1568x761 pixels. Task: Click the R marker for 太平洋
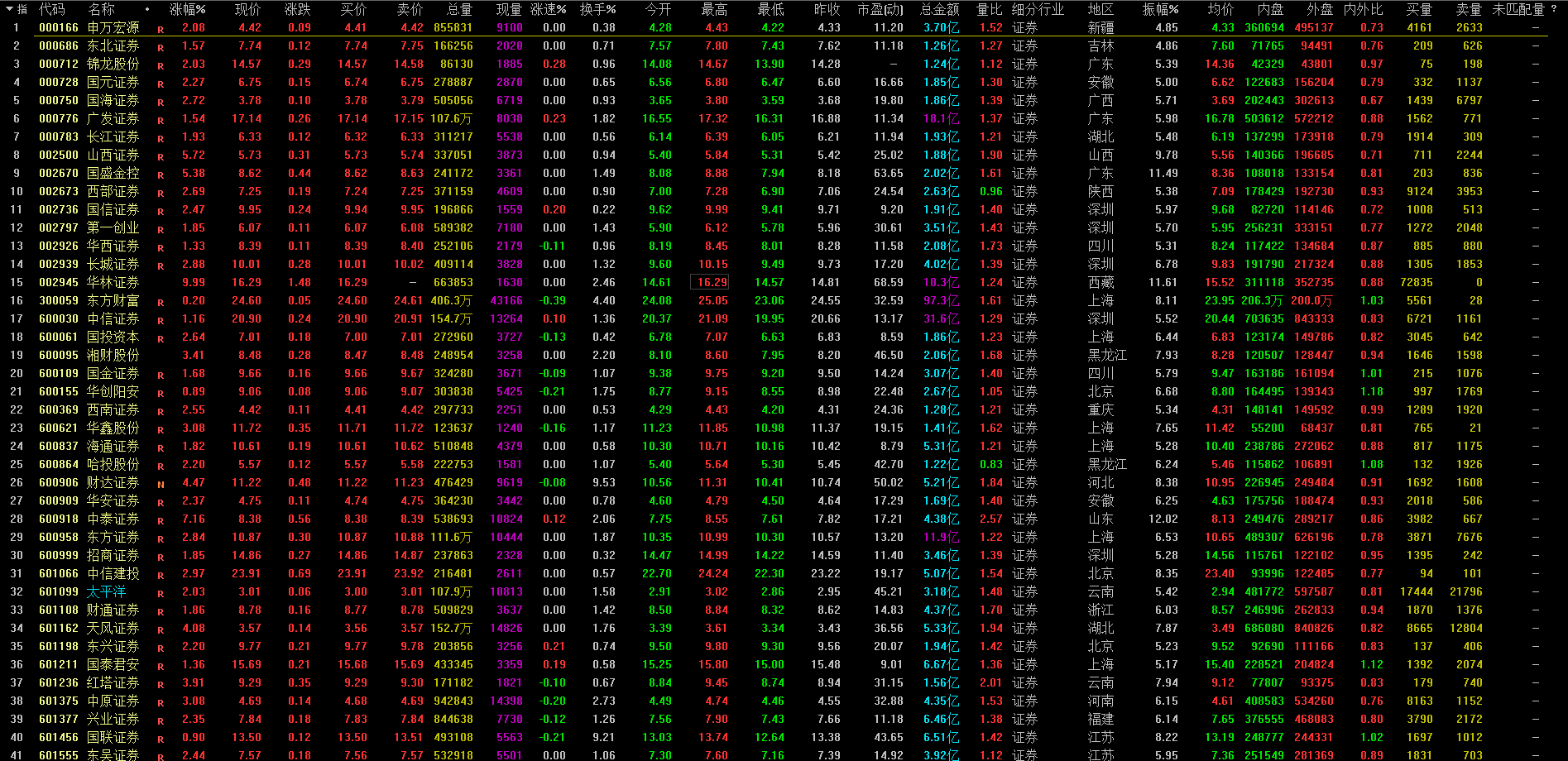pos(161,593)
